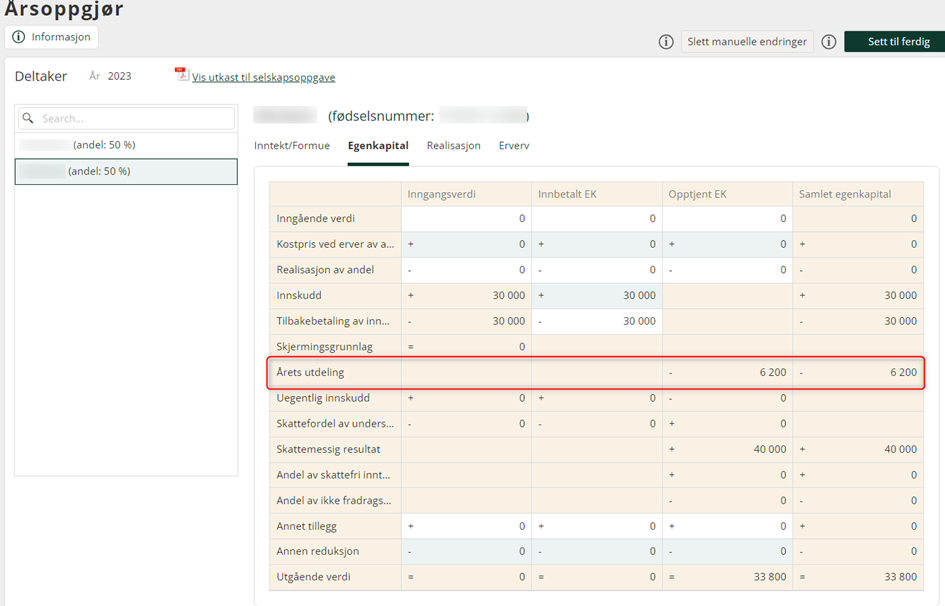Screen dimensions: 945x606
Task: Click the Andel av ikke fradragsberettiget label
Action: pyautogui.click(x=334, y=501)
